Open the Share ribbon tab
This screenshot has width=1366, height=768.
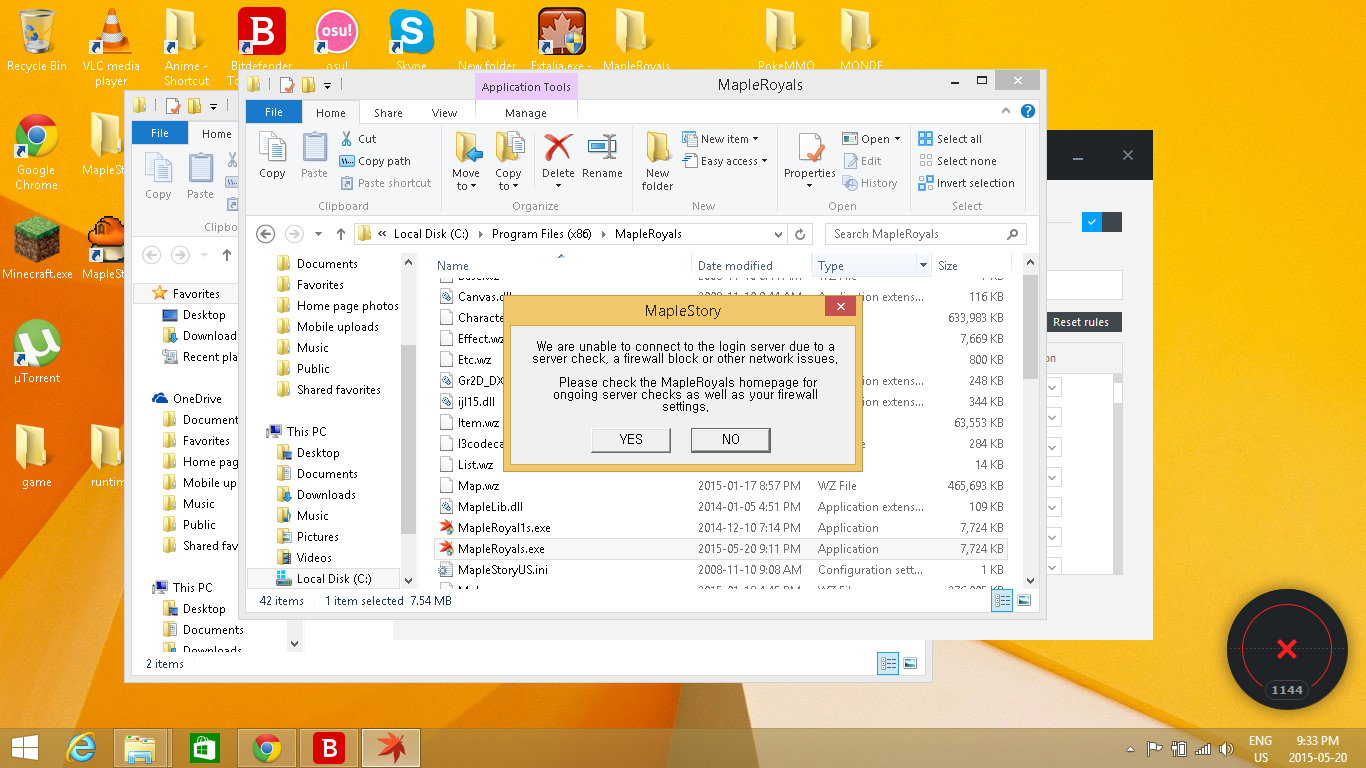pos(388,113)
